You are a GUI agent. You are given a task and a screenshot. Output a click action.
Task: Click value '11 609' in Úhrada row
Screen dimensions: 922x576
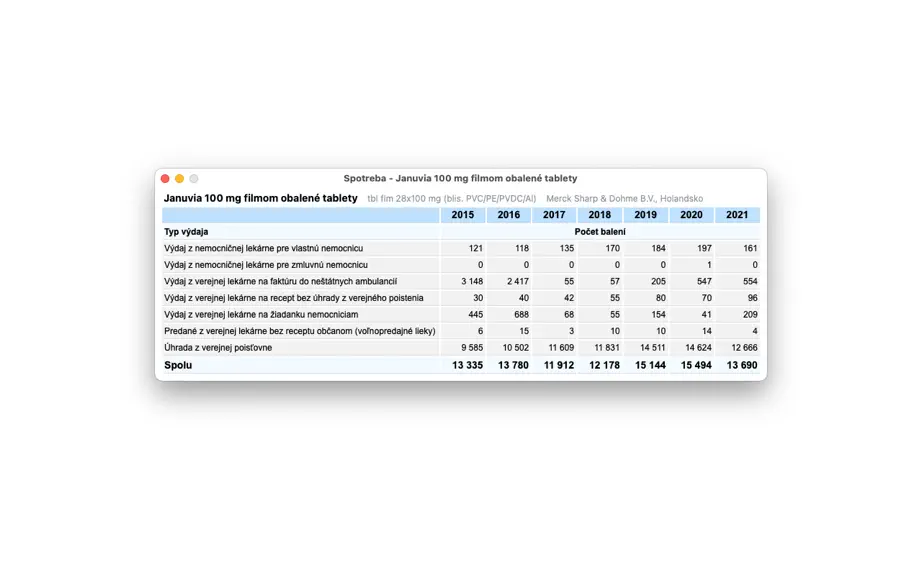point(562,347)
